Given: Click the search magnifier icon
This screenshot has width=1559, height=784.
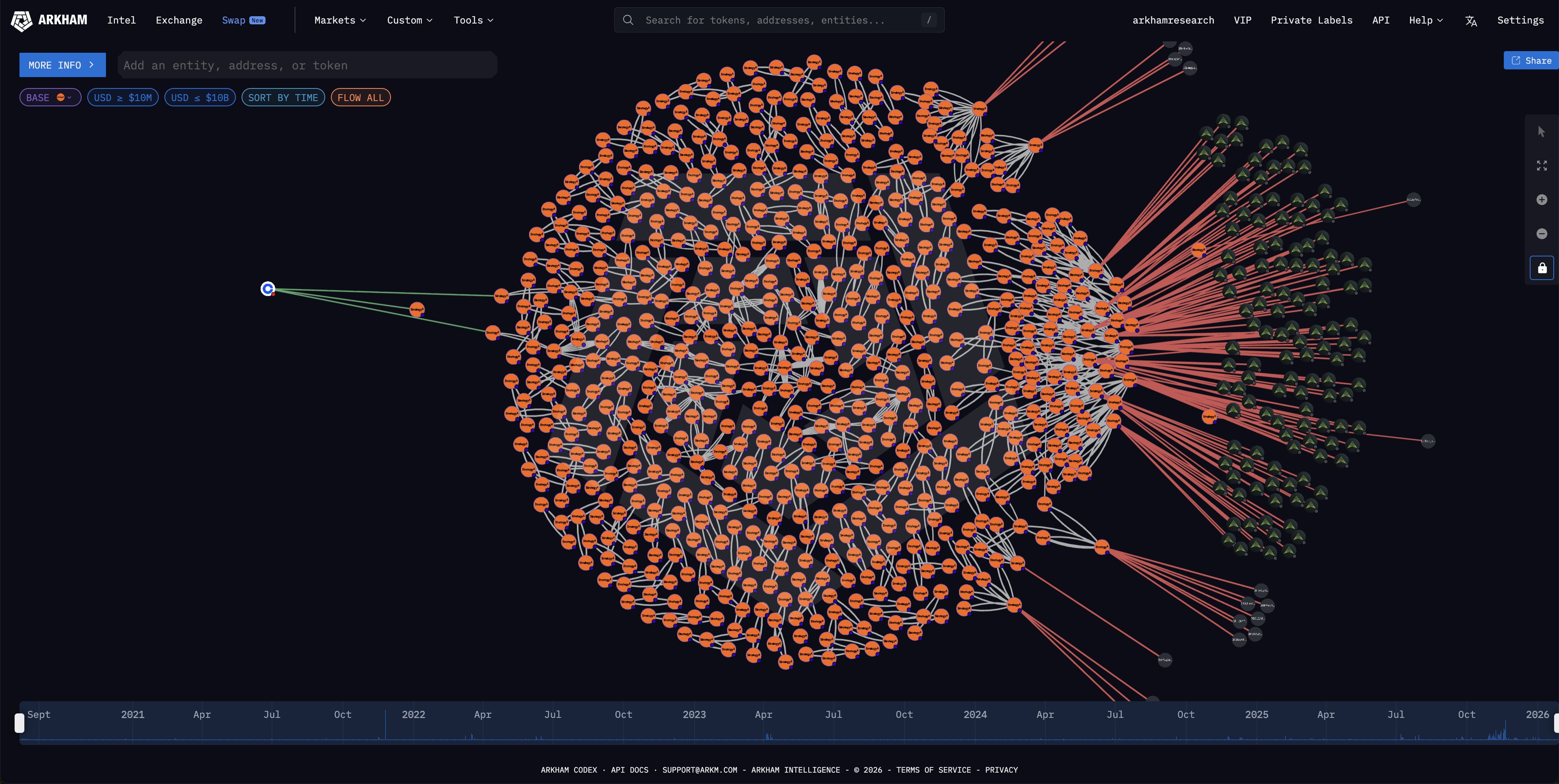Looking at the screenshot, I should click(x=628, y=20).
